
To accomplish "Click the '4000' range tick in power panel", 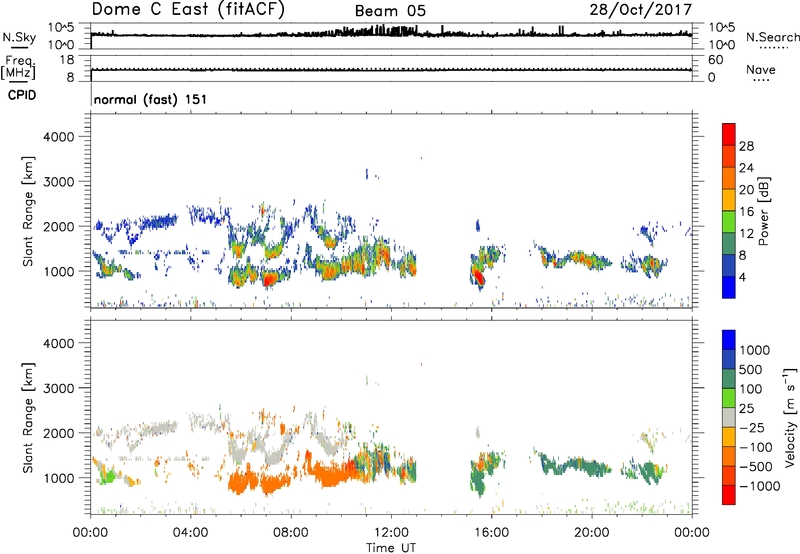I will click(58, 137).
